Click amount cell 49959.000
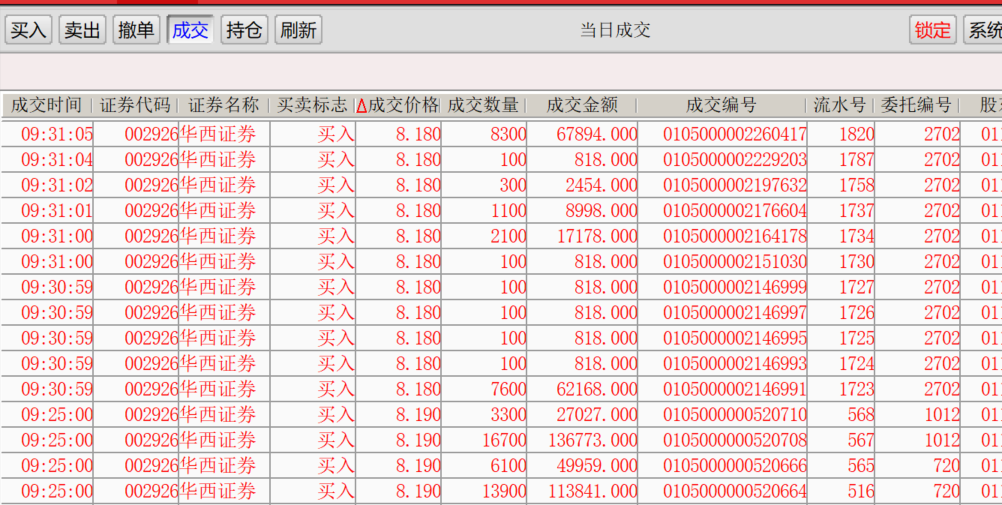The width and height of the screenshot is (1002, 505). [x=597, y=466]
